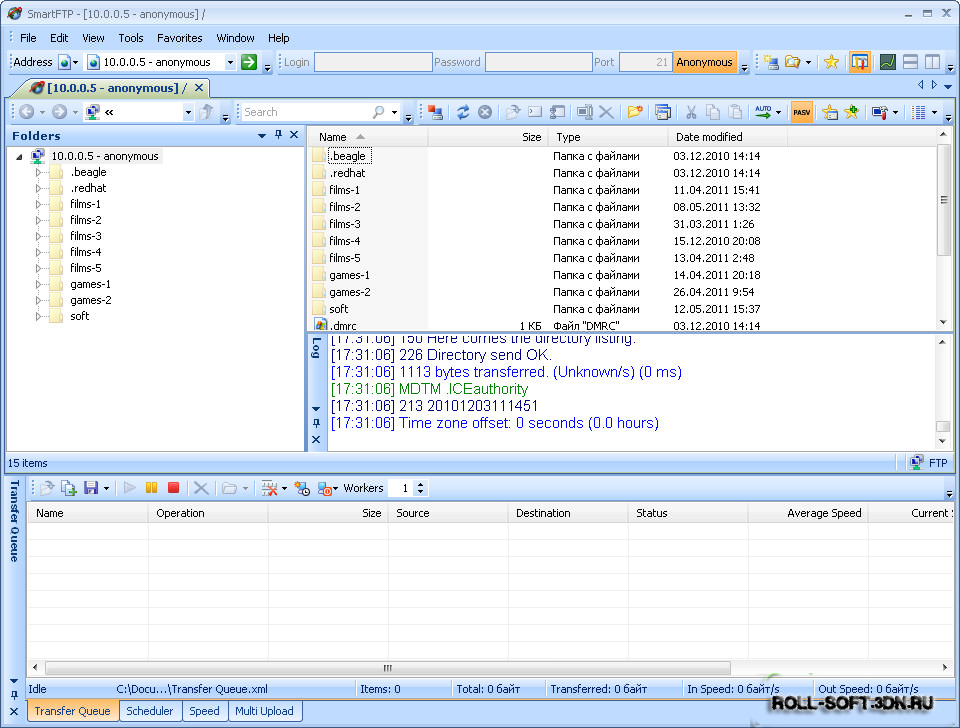
Task: Open the Favorites menu
Action: tap(179, 38)
